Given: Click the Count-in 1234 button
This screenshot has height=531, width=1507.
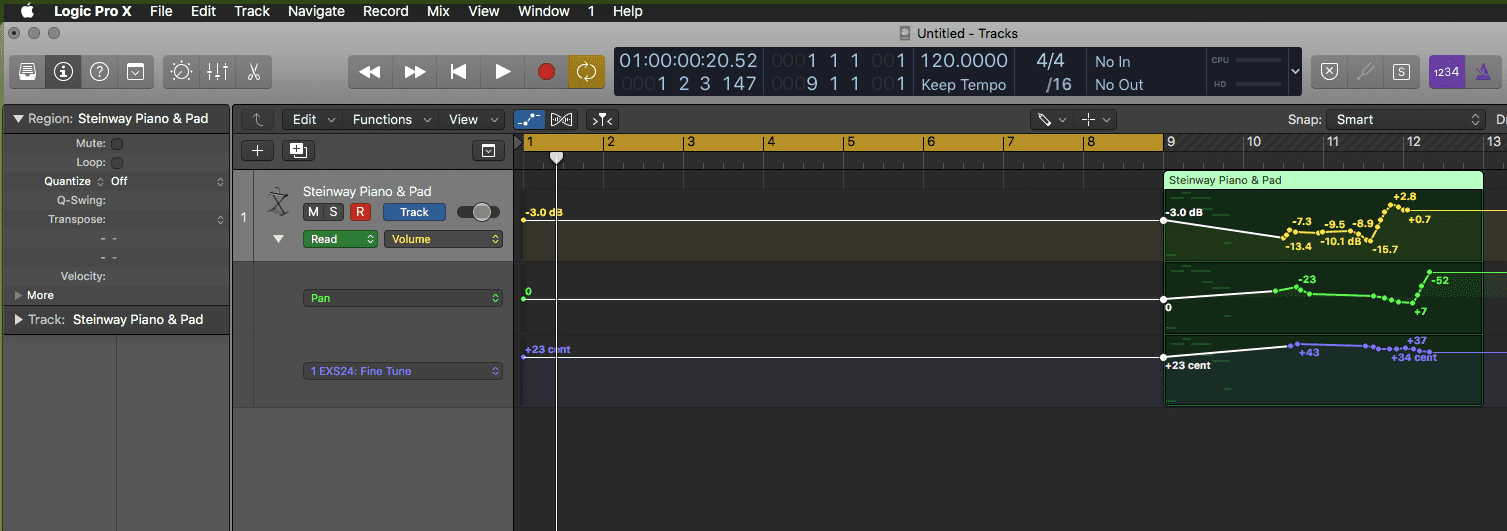Looking at the screenshot, I should click(x=1446, y=72).
